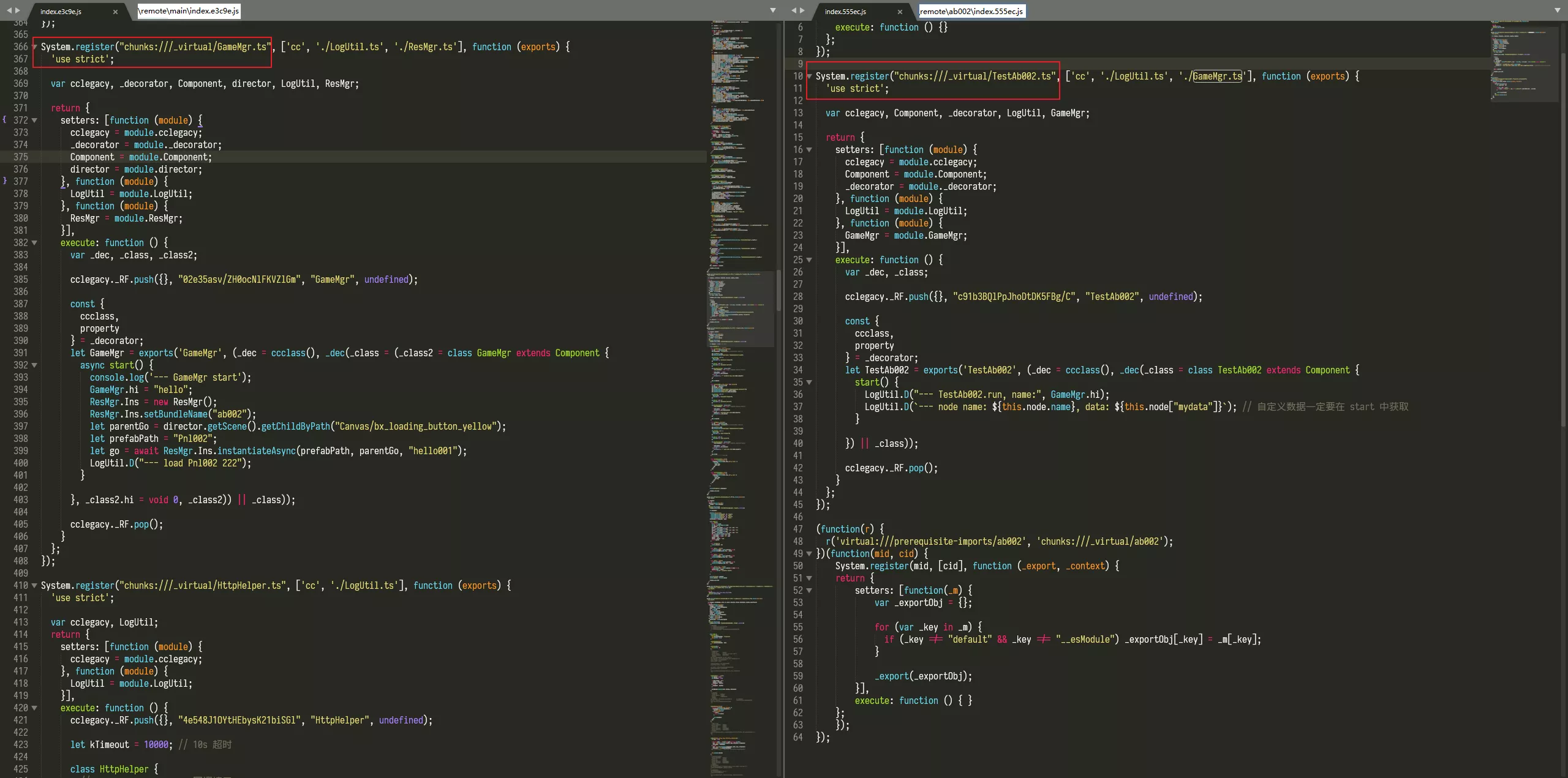Click "chunks:///_virtual/HttpHelper.ts" on line 410
This screenshot has height=778, width=1568.
[203, 586]
